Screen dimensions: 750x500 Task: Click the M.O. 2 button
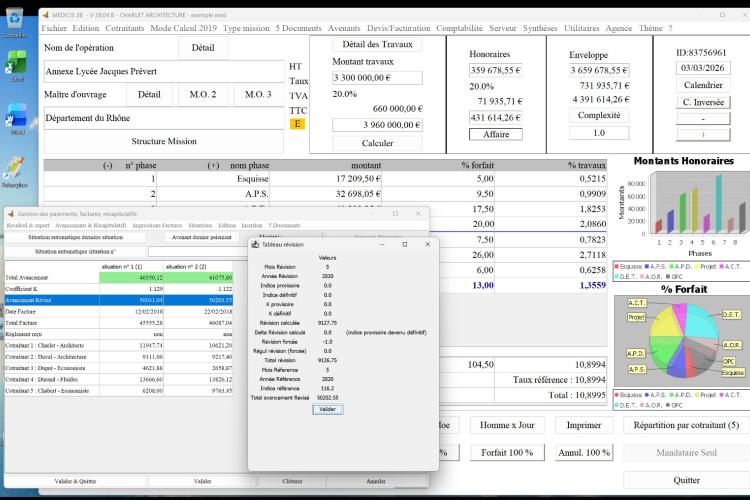tap(203, 95)
